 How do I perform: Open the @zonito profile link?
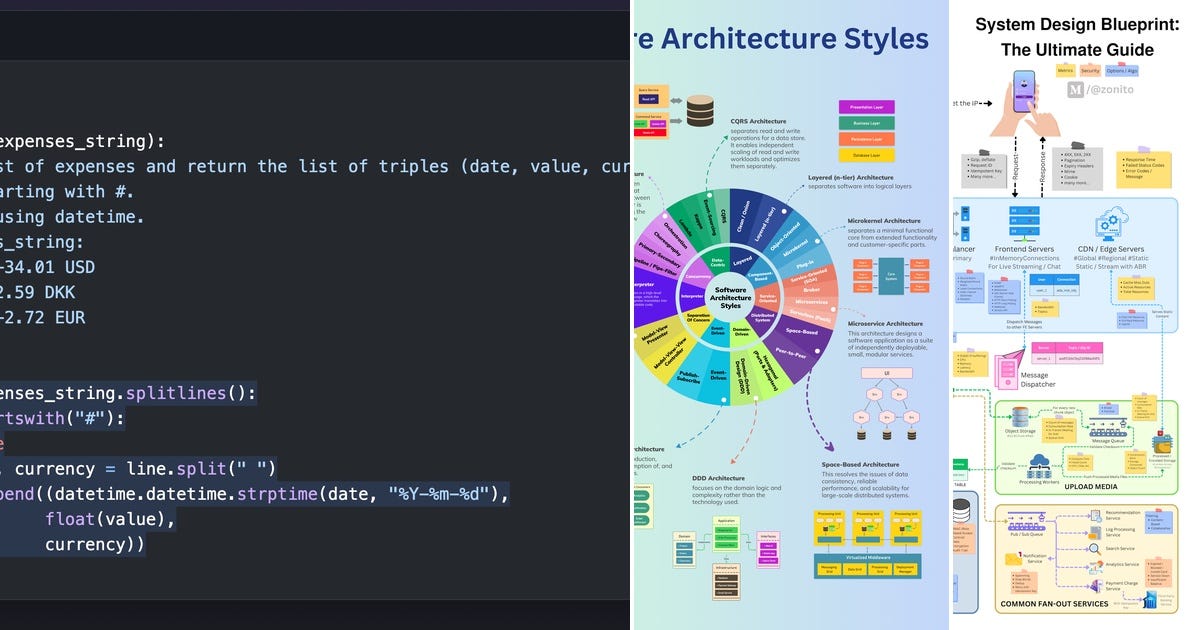[1111, 89]
